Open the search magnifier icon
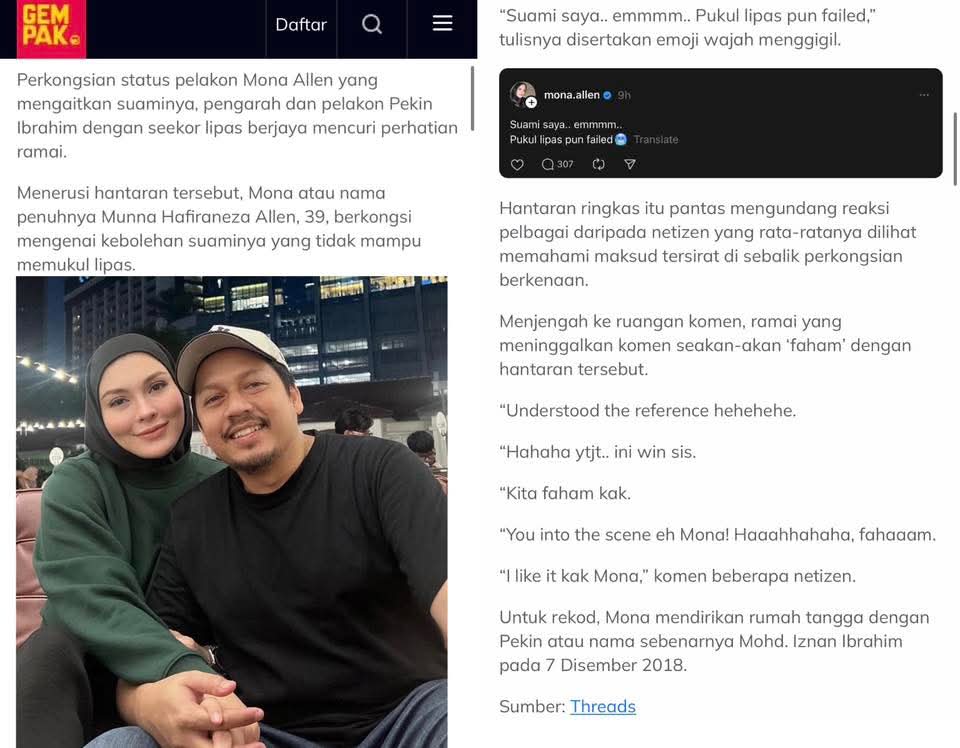Image resolution: width=960 pixels, height=748 pixels. point(372,24)
